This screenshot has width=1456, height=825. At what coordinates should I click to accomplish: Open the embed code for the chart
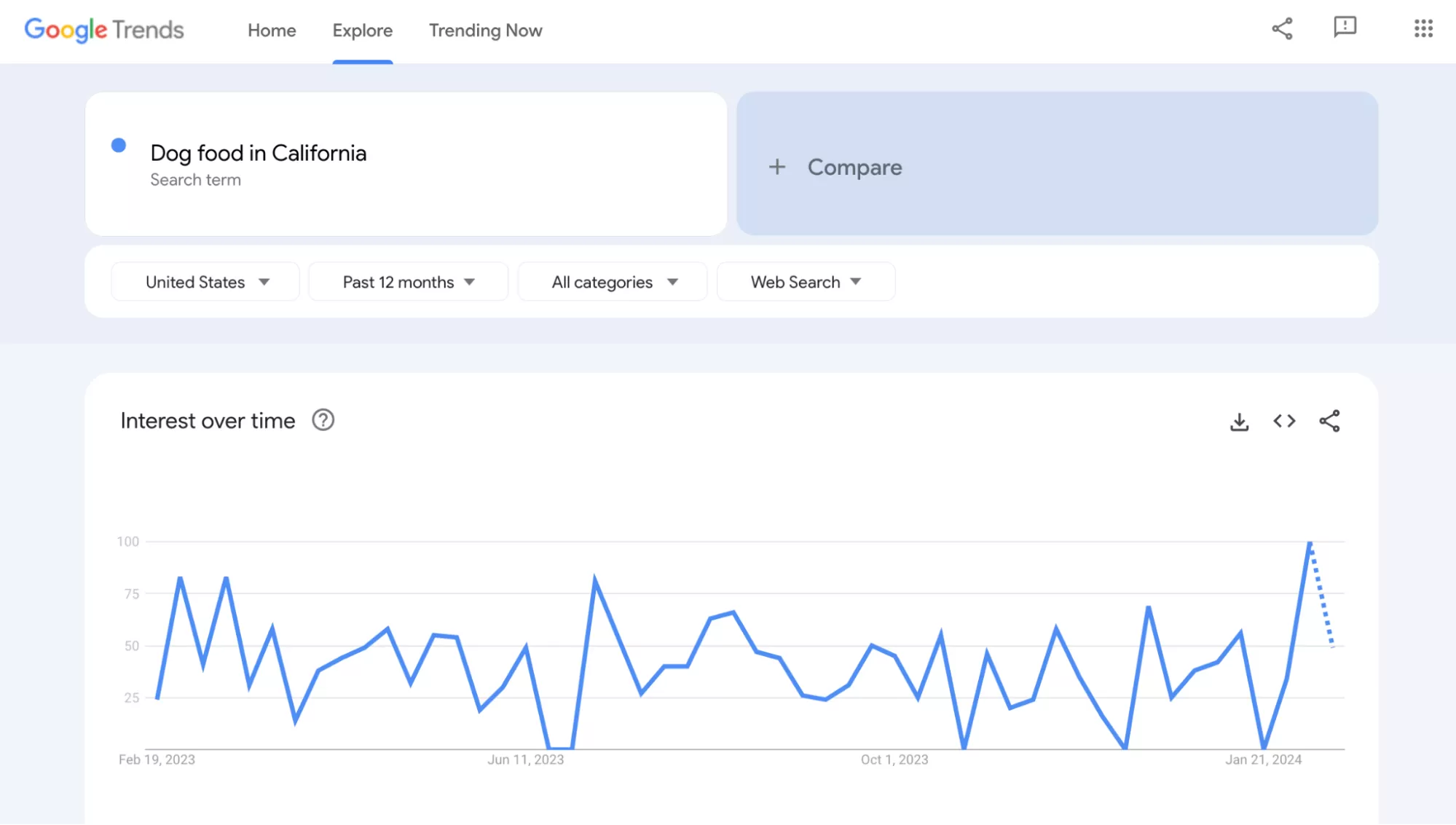tap(1284, 421)
